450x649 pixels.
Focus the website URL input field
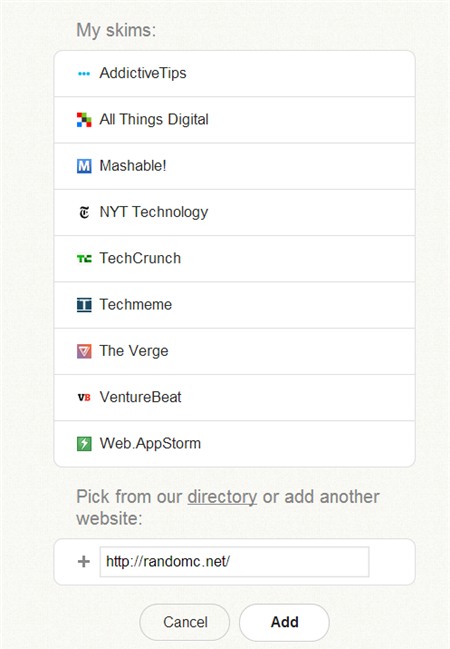[234, 562]
